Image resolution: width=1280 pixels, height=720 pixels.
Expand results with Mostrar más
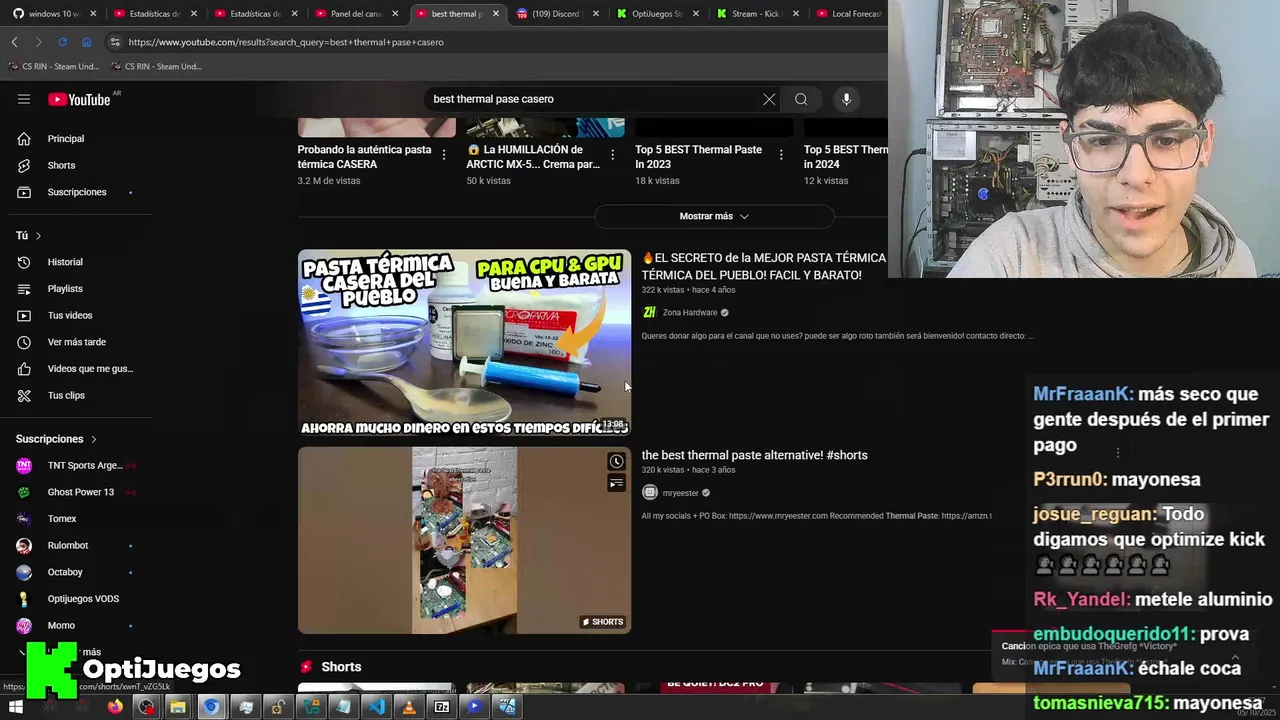pos(714,216)
